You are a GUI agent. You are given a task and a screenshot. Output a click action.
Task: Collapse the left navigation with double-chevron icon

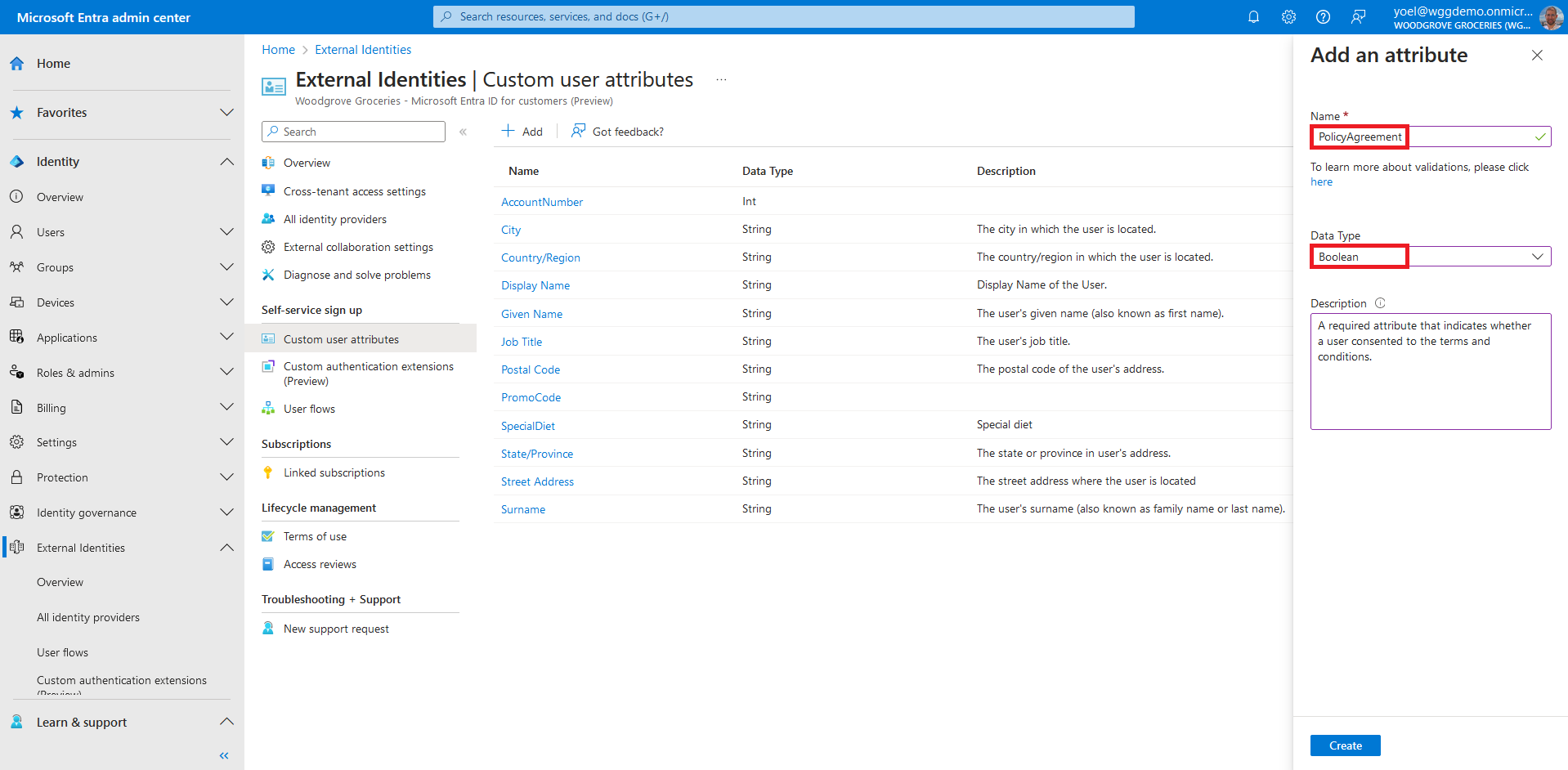point(224,755)
